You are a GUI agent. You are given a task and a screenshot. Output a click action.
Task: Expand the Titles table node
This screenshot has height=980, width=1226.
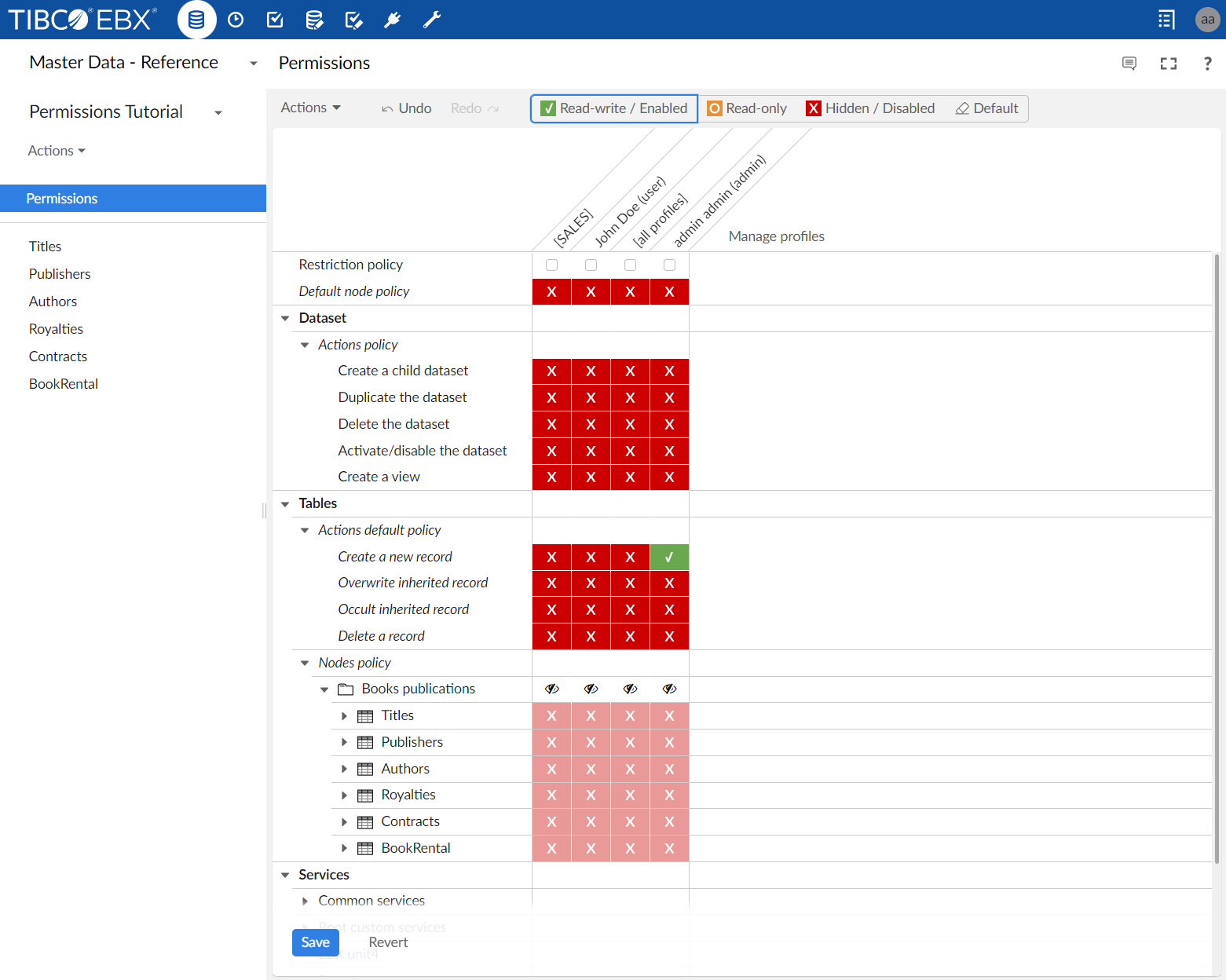pyautogui.click(x=344, y=716)
